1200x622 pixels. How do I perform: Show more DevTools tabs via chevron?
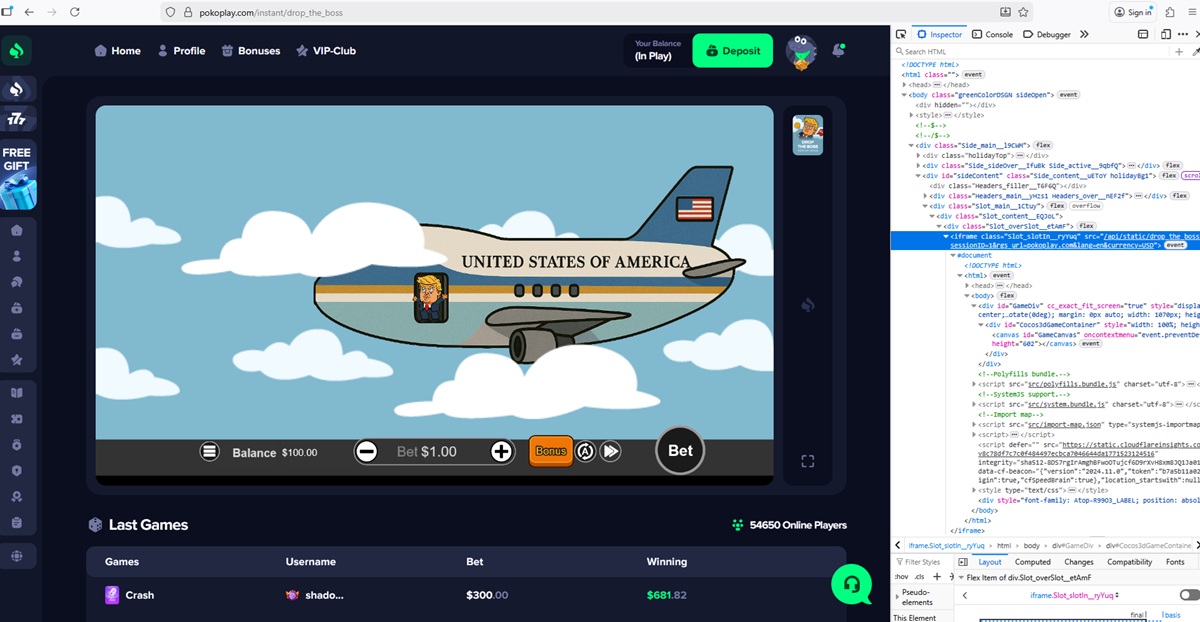point(1083,34)
